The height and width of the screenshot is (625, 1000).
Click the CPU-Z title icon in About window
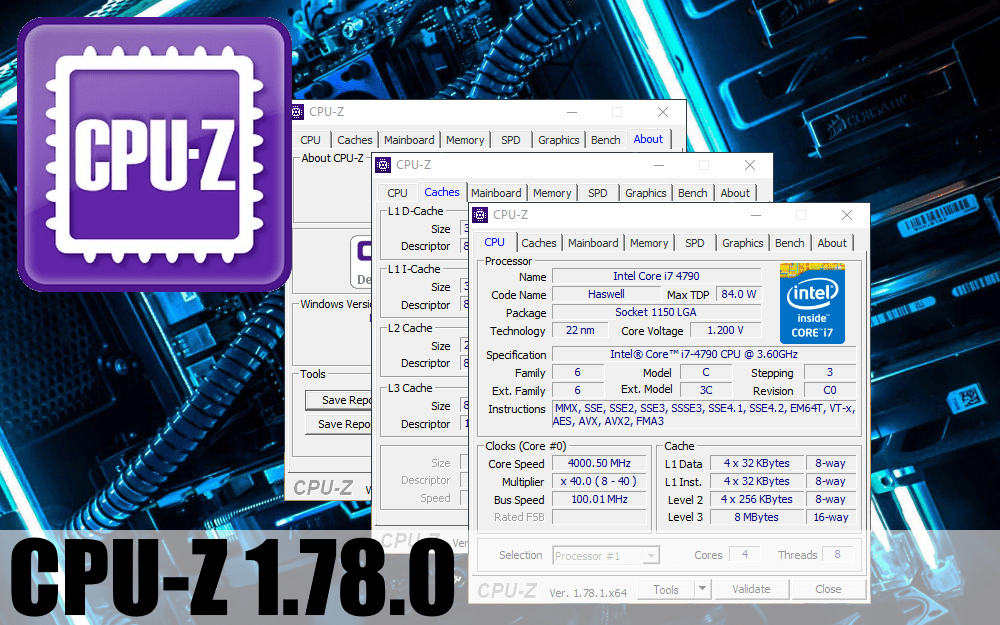coord(297,112)
